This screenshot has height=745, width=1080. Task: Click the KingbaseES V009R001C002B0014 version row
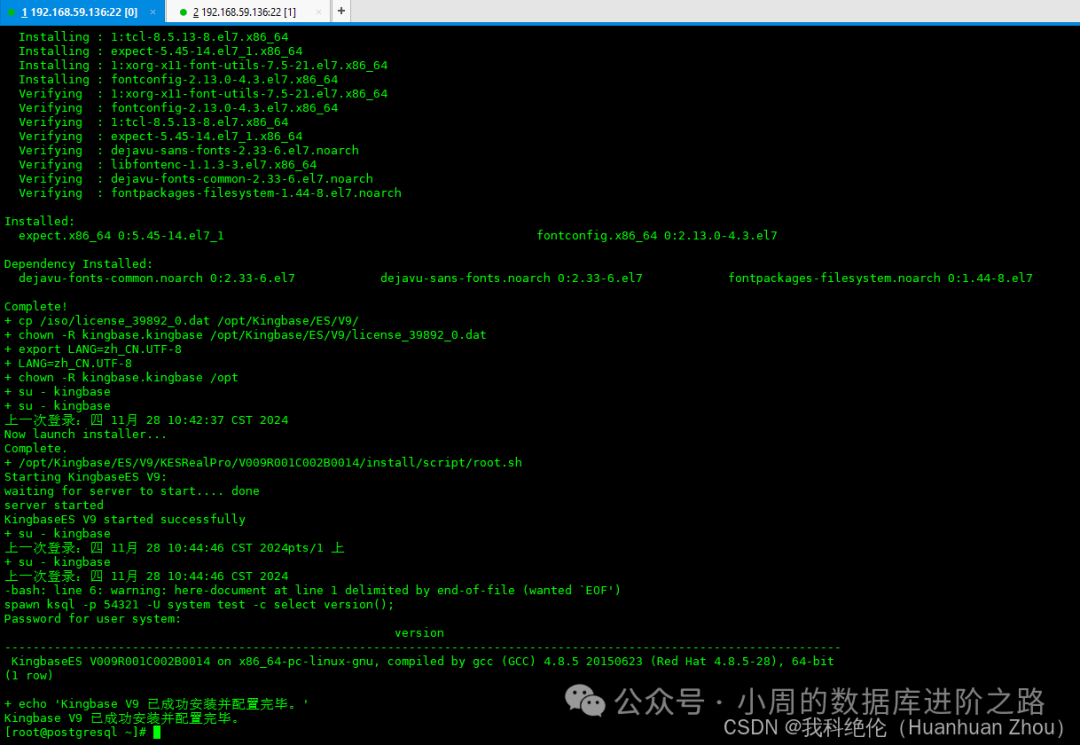[x=423, y=661]
